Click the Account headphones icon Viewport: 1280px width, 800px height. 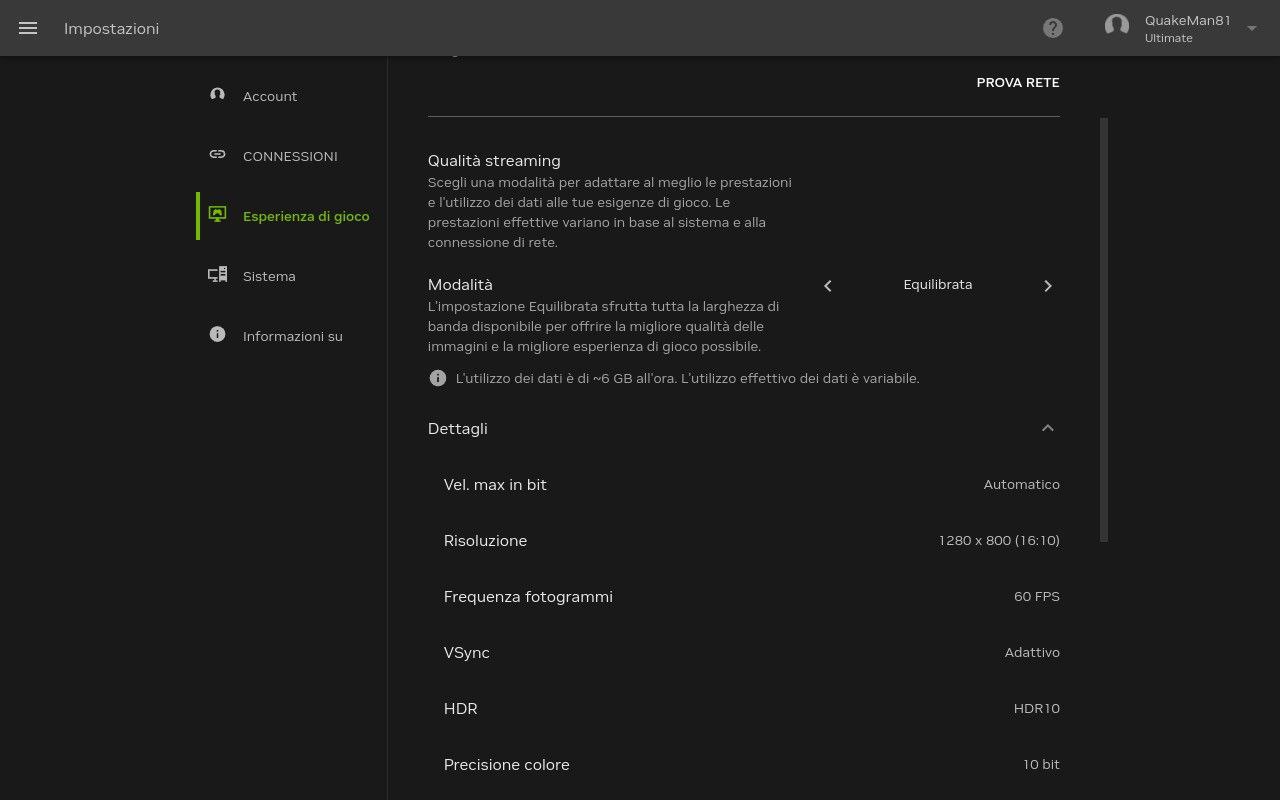(217, 94)
